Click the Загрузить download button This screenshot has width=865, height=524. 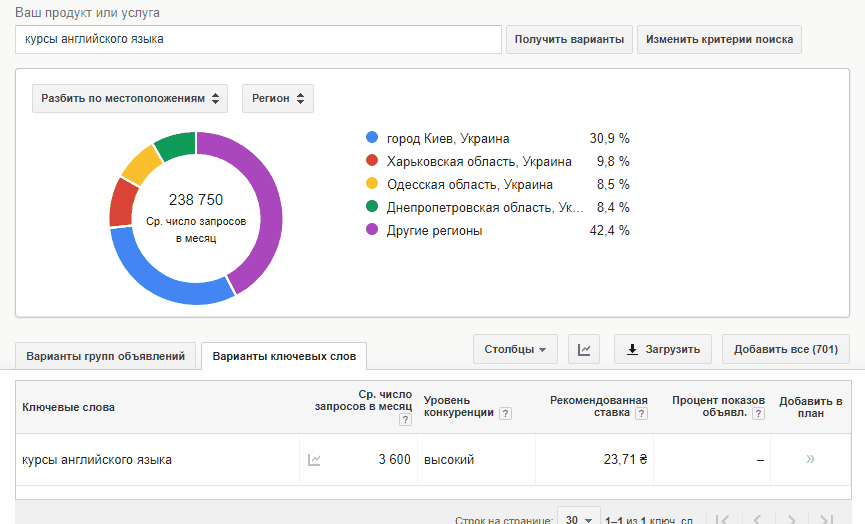coord(663,349)
